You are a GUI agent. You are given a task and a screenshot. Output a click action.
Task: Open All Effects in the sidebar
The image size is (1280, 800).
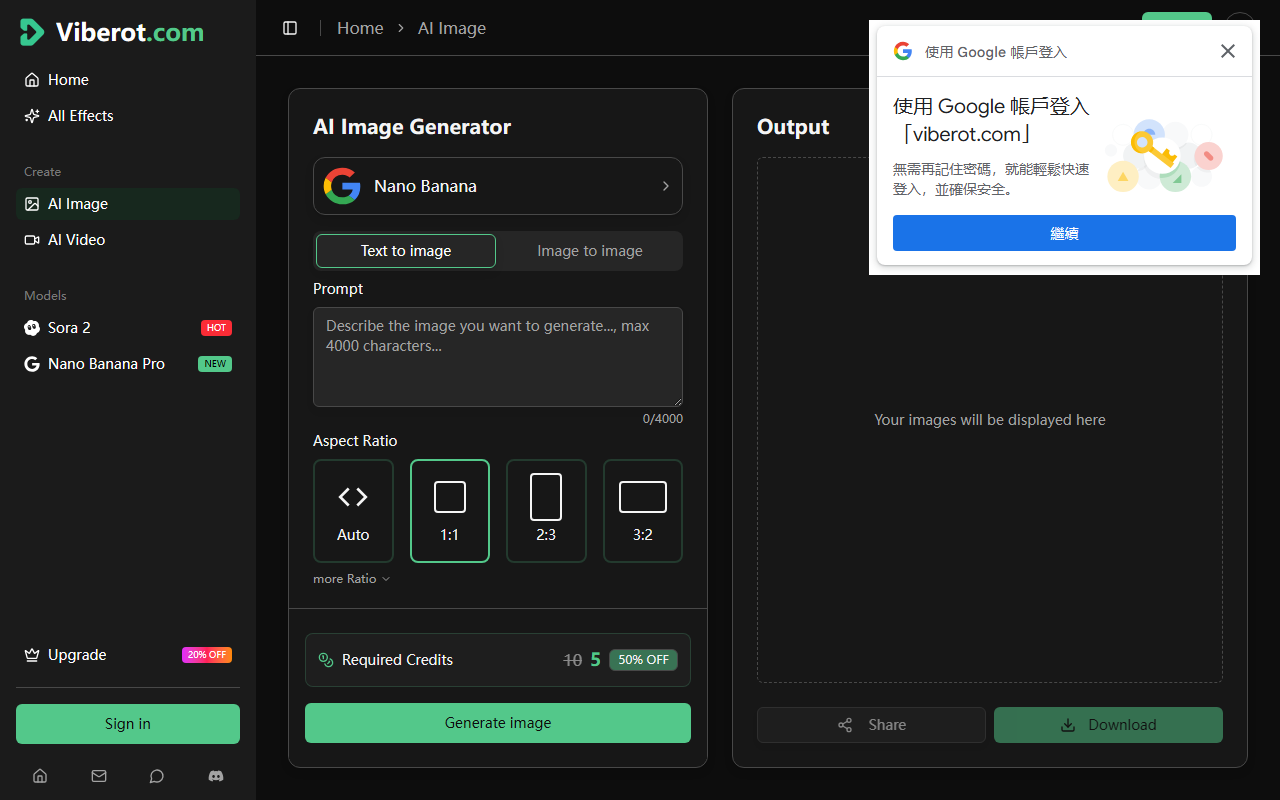pos(128,116)
